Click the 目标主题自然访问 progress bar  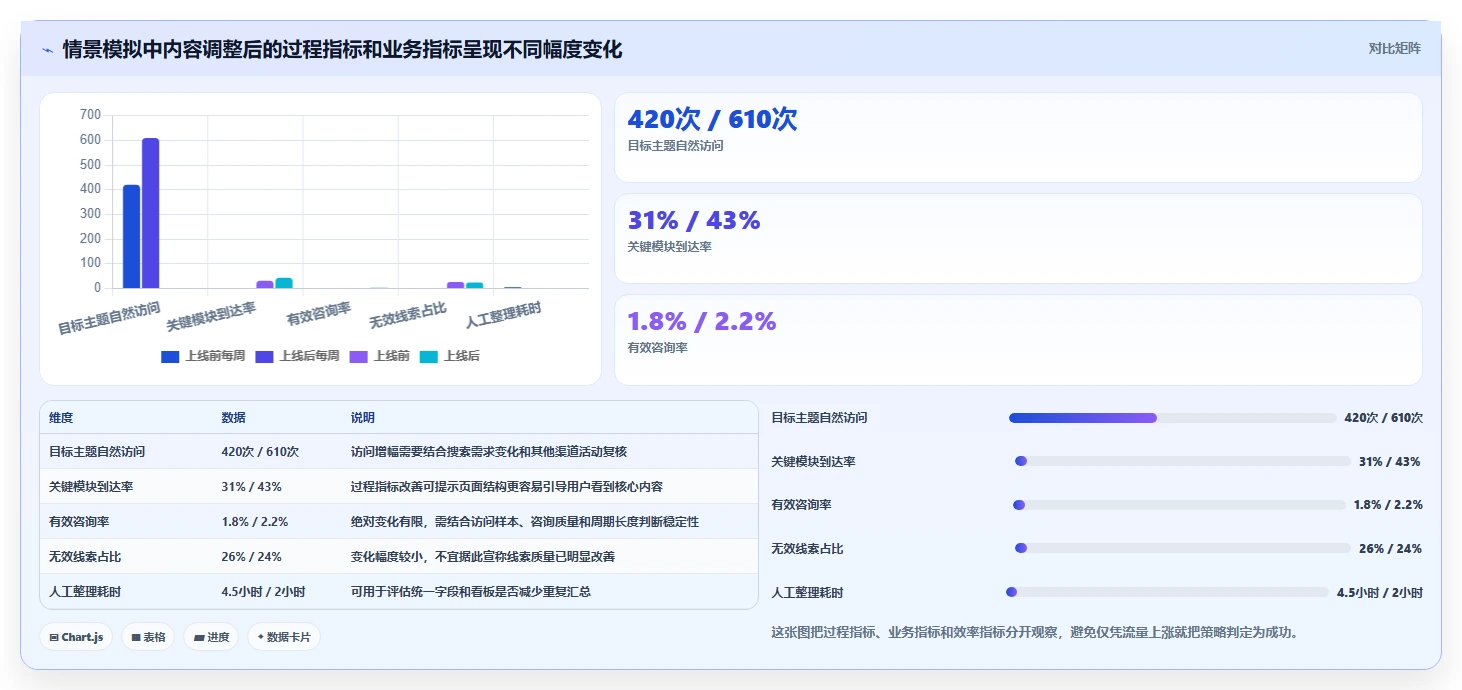point(1173,418)
